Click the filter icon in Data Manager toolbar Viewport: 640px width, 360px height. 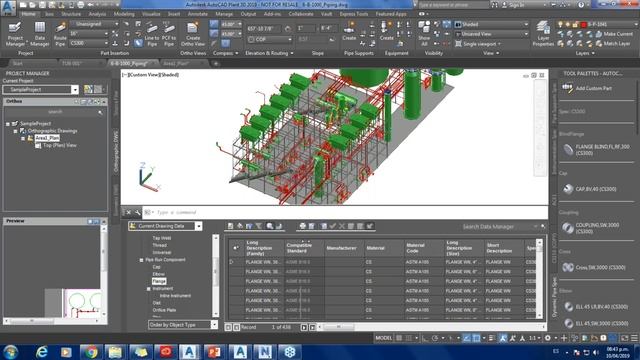tap(259, 226)
